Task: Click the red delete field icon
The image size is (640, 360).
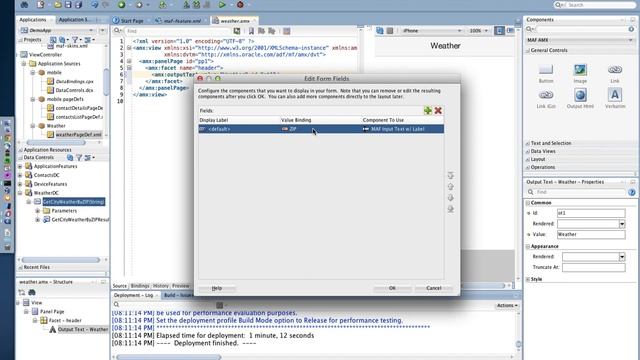Action: [438, 110]
